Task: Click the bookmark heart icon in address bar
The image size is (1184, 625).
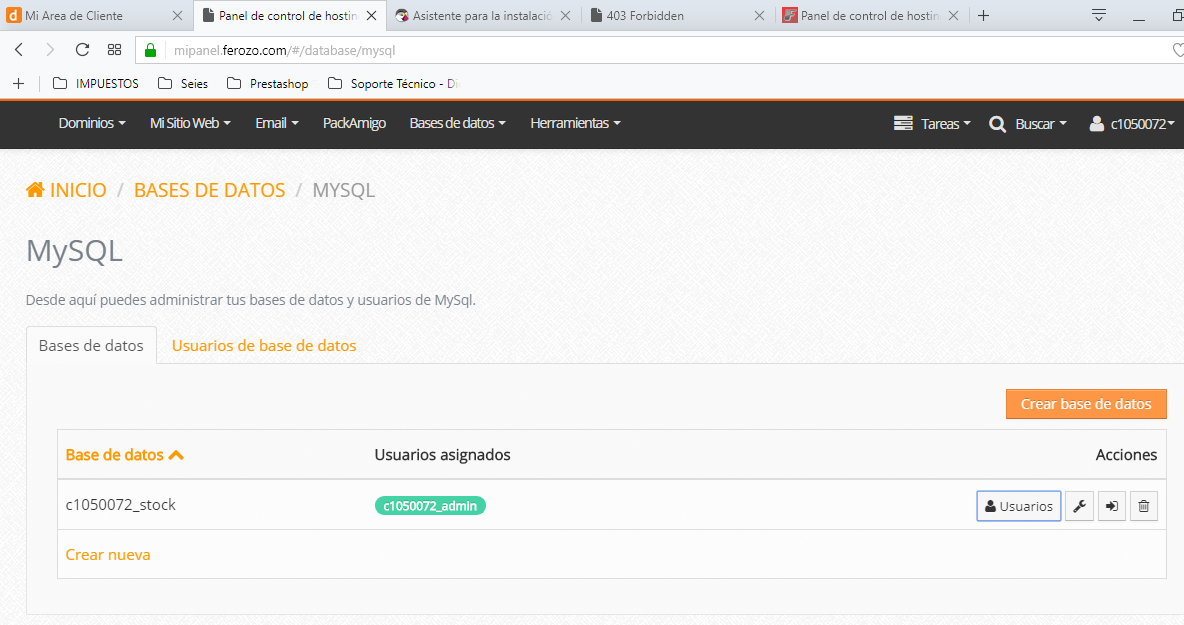Action: (x=1177, y=50)
